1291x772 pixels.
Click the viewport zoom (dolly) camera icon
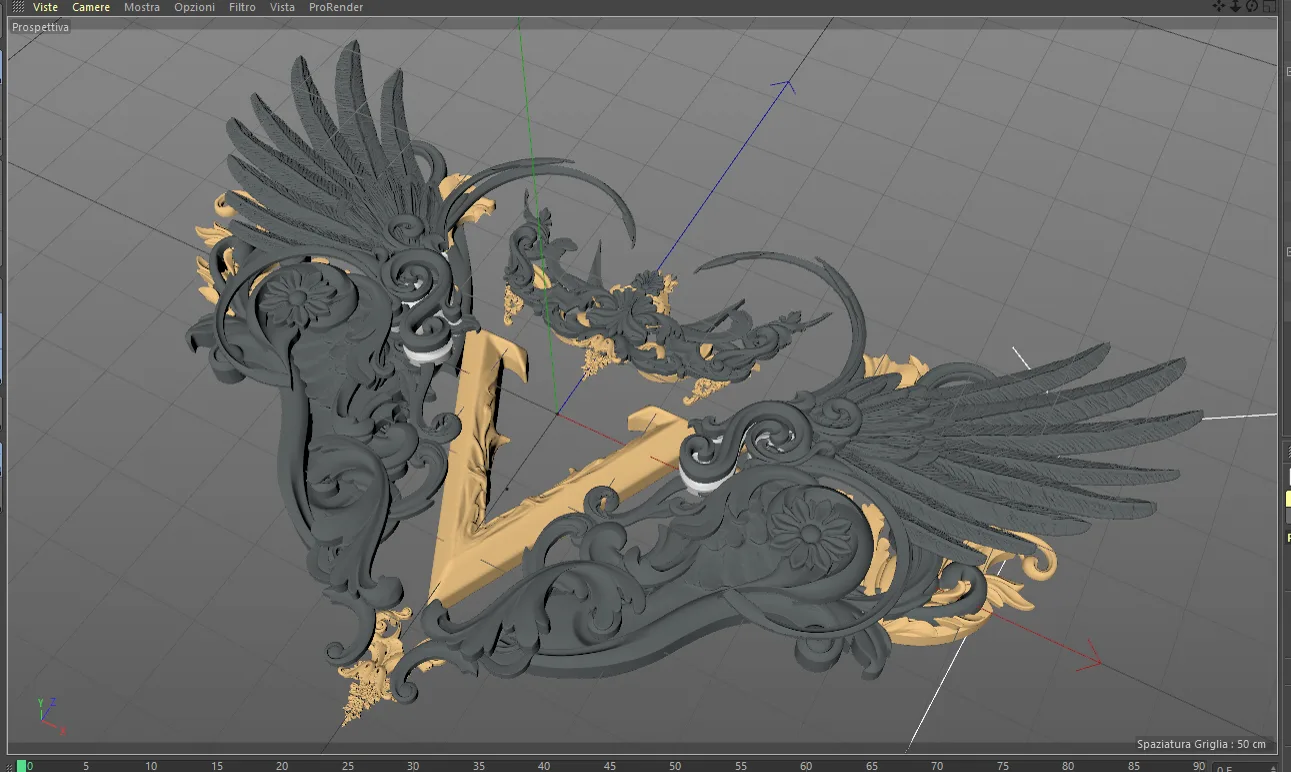pyautogui.click(x=1235, y=6)
